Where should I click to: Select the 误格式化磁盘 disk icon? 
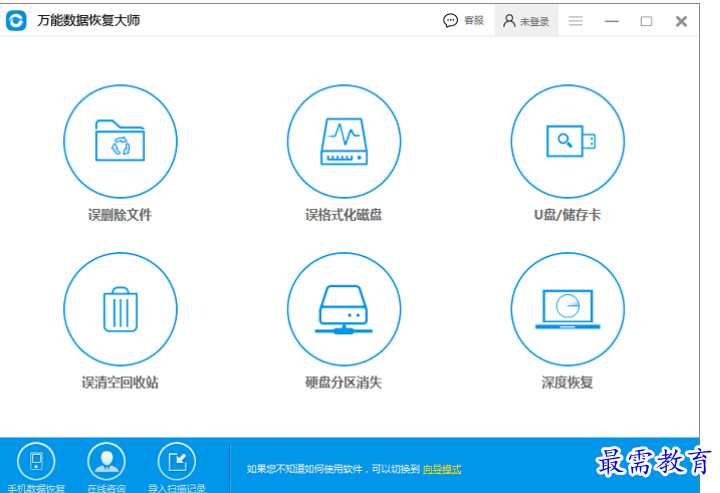point(344,141)
